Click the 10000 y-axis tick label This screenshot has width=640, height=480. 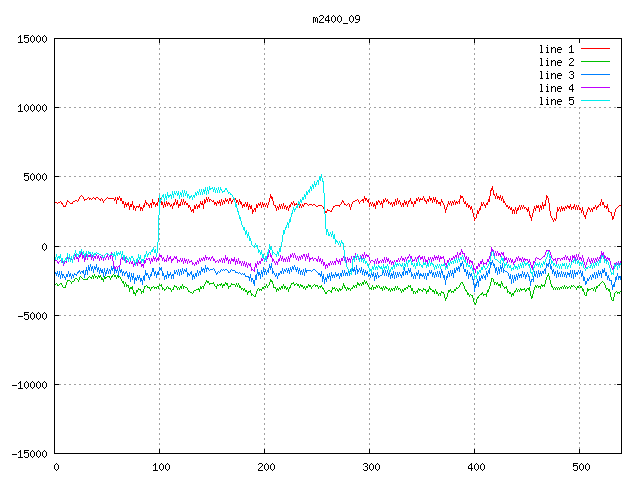31,108
